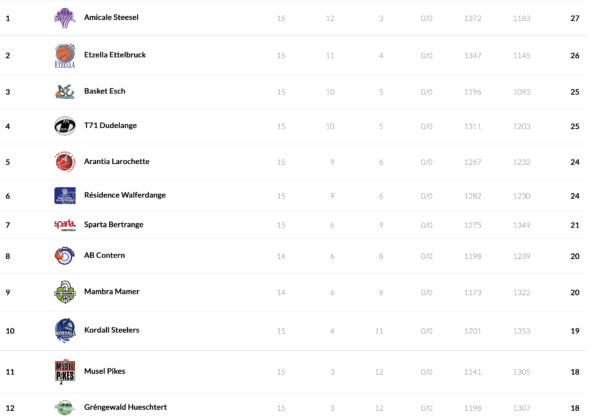The width and height of the screenshot is (600, 418).
Task: Click the Arantia Larochette team logo
Action: (64, 161)
